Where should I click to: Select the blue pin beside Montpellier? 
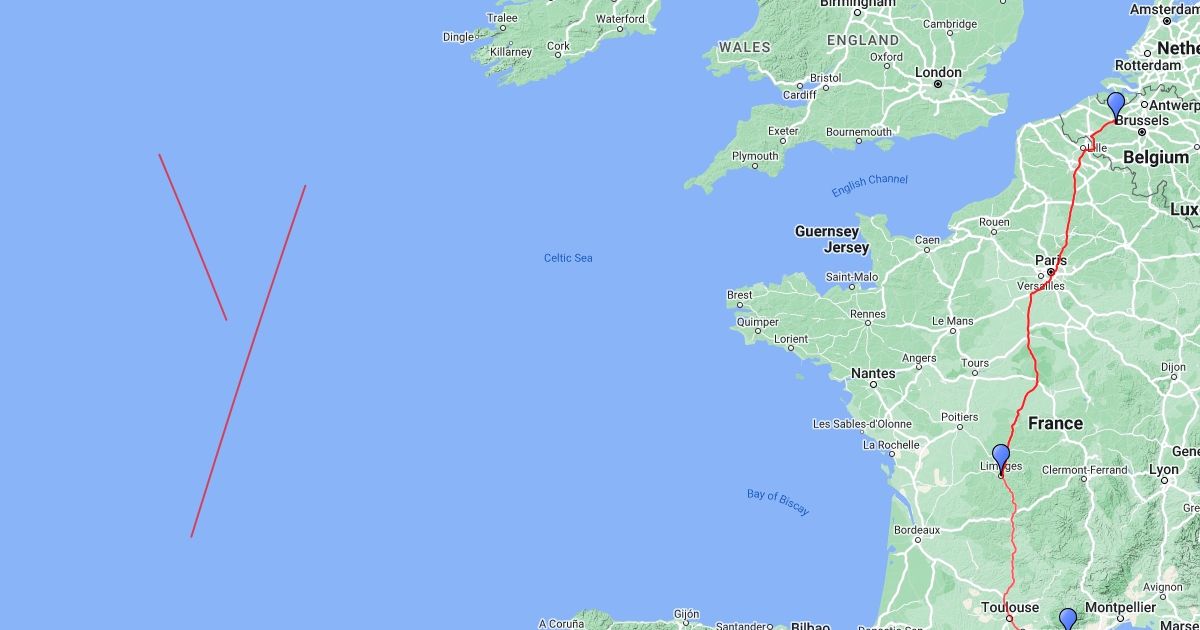pos(1068,620)
